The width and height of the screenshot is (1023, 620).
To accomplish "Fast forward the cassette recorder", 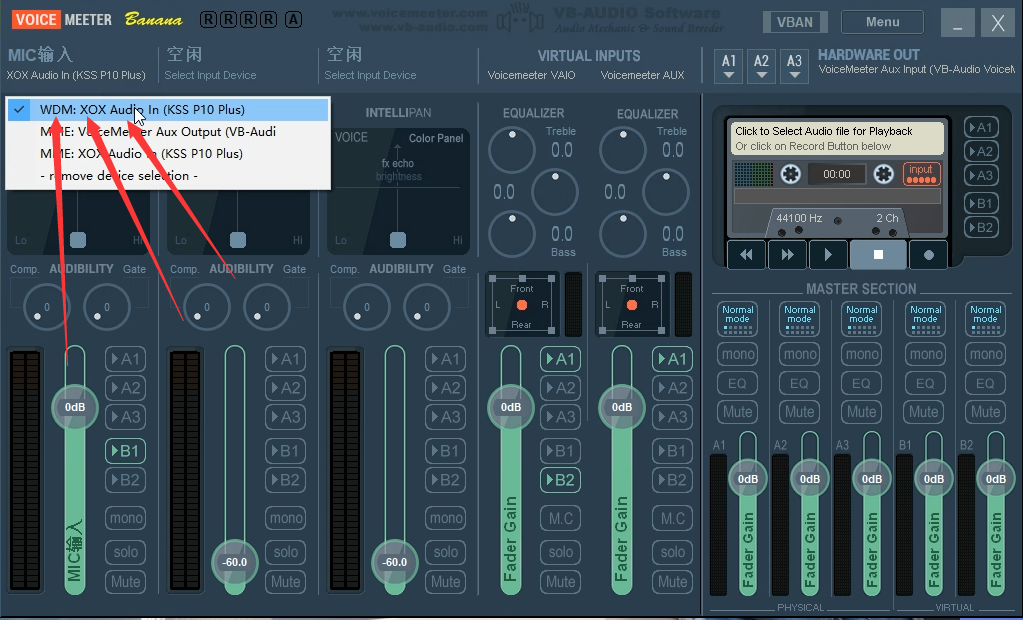I will point(787,255).
